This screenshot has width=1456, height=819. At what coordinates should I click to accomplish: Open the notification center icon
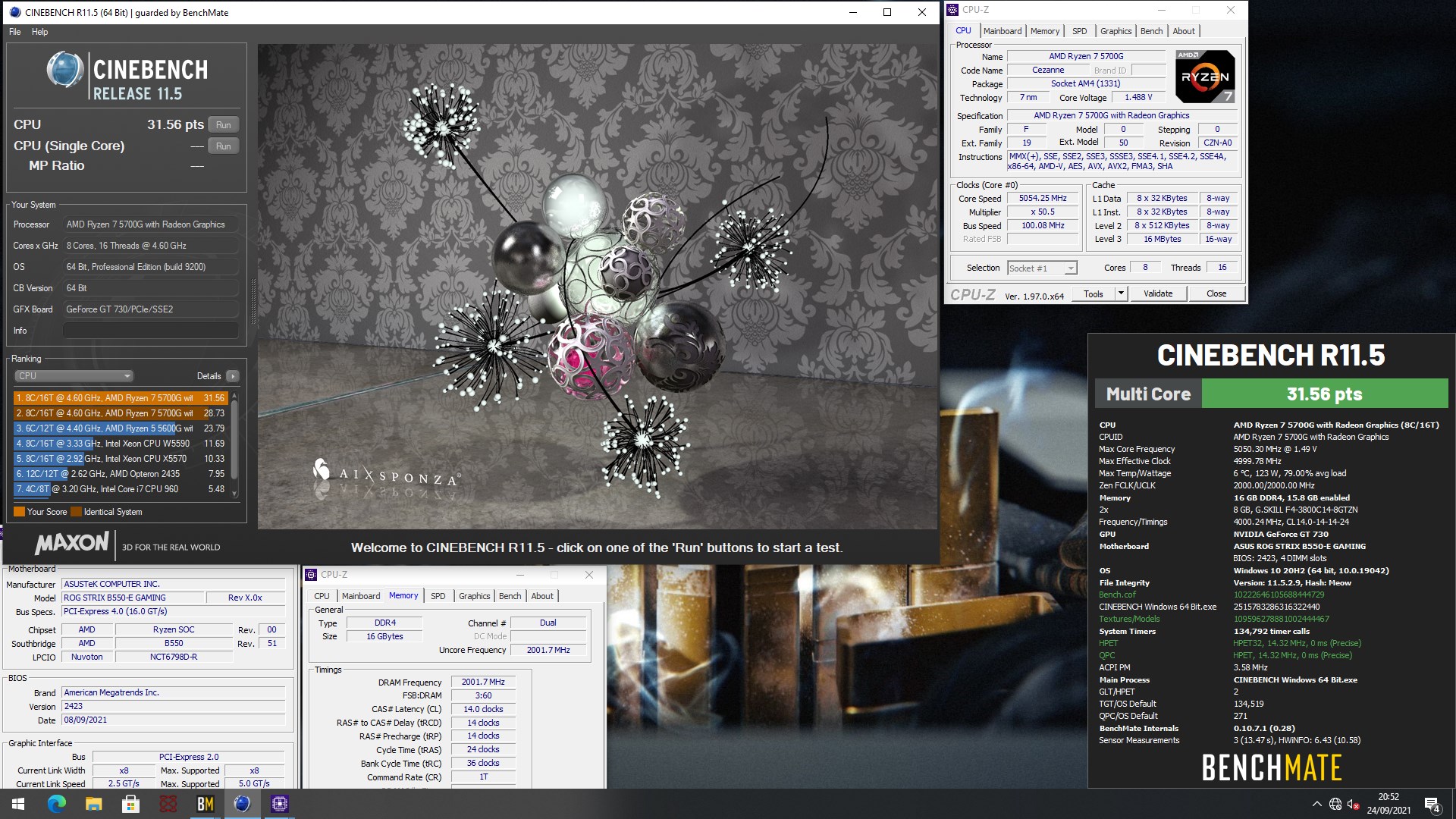tap(1432, 804)
